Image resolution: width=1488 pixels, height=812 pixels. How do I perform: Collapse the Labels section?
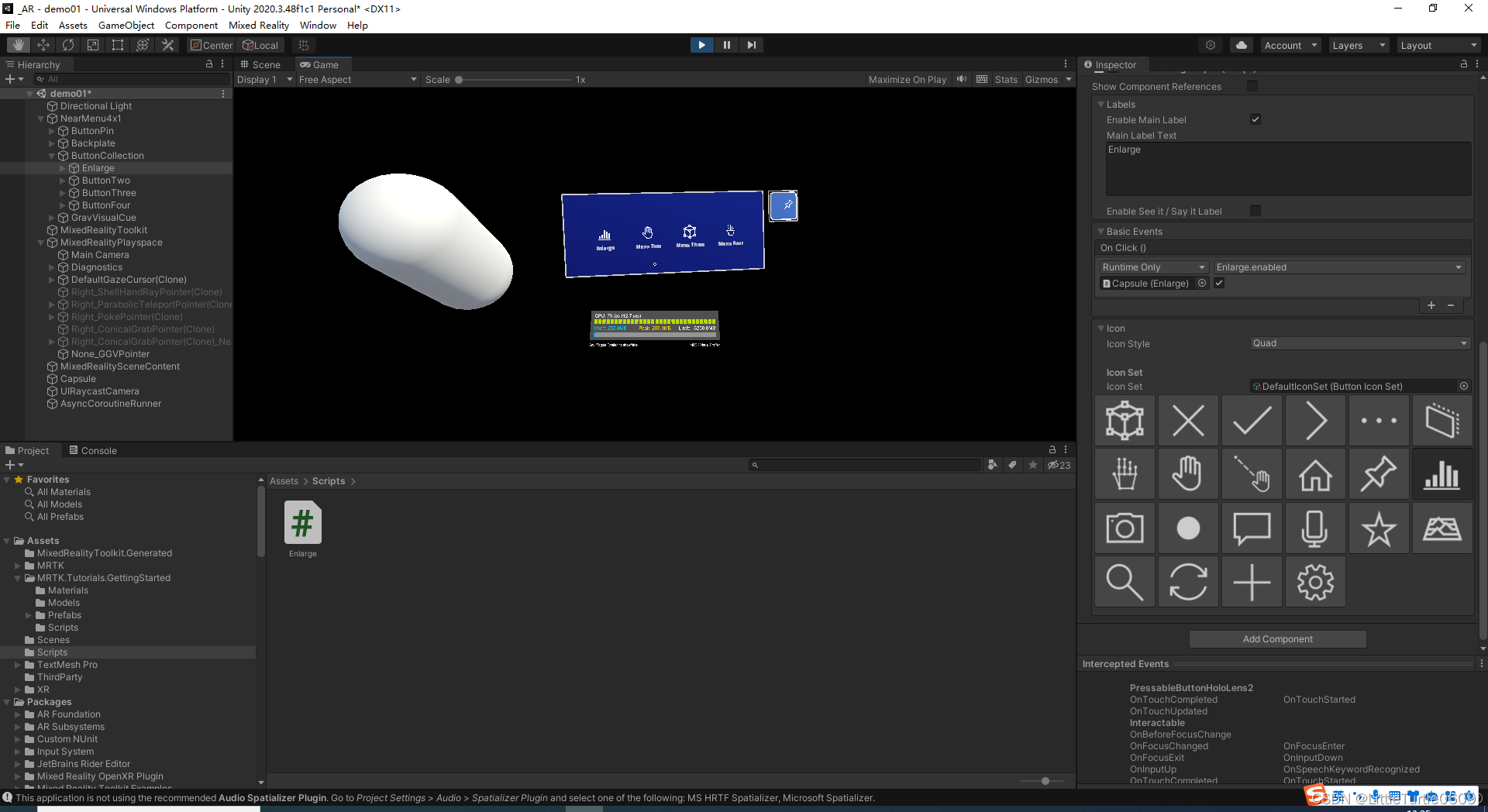coord(1100,104)
